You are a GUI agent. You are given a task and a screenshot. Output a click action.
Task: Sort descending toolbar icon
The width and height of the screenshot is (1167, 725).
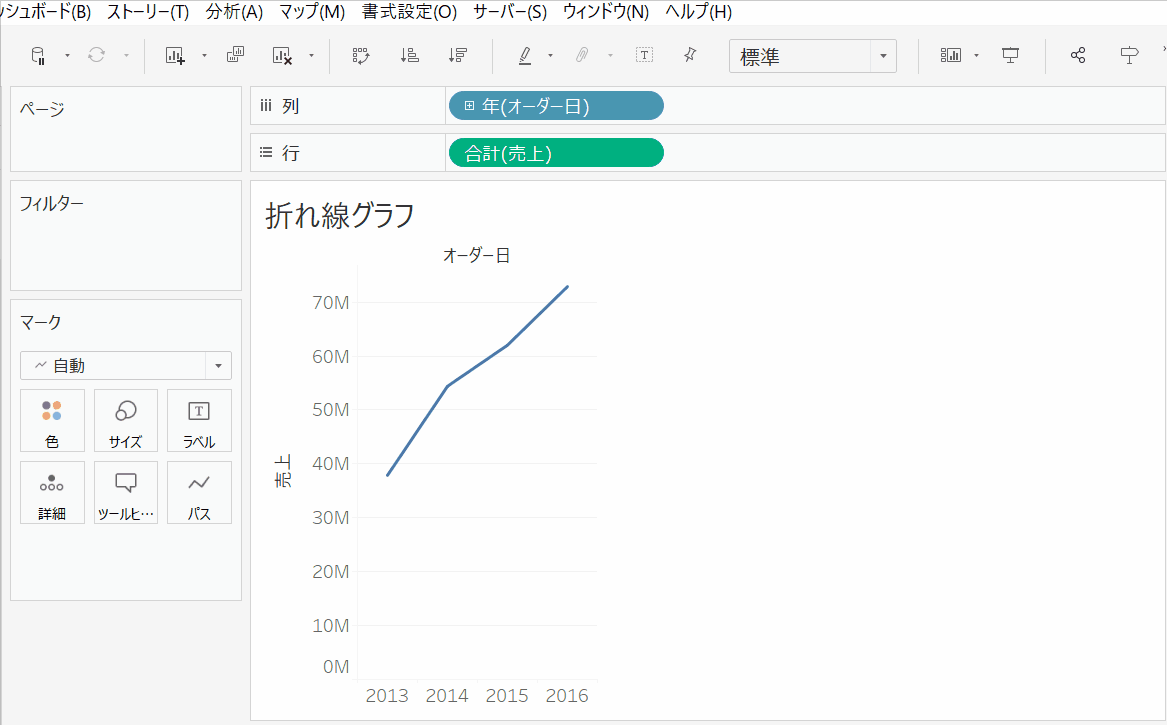click(x=458, y=56)
